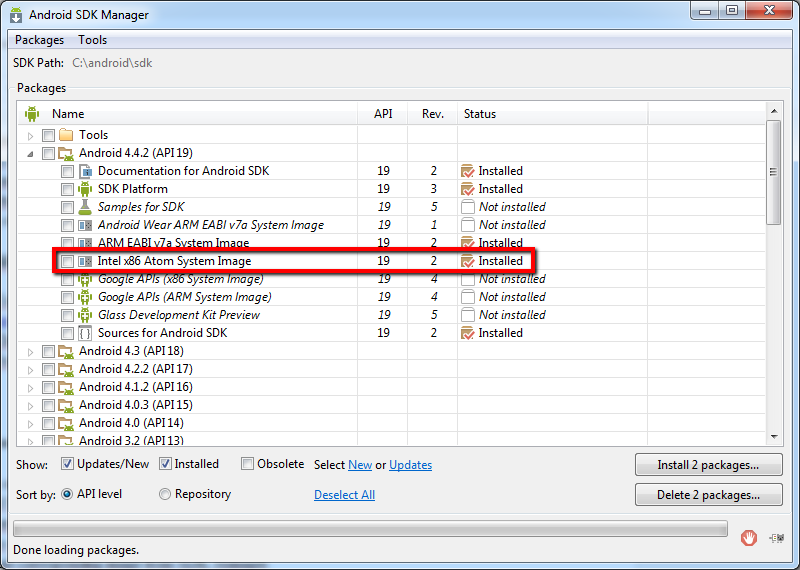Toggle the Updates/New show filter
800x570 pixels.
click(x=67, y=463)
